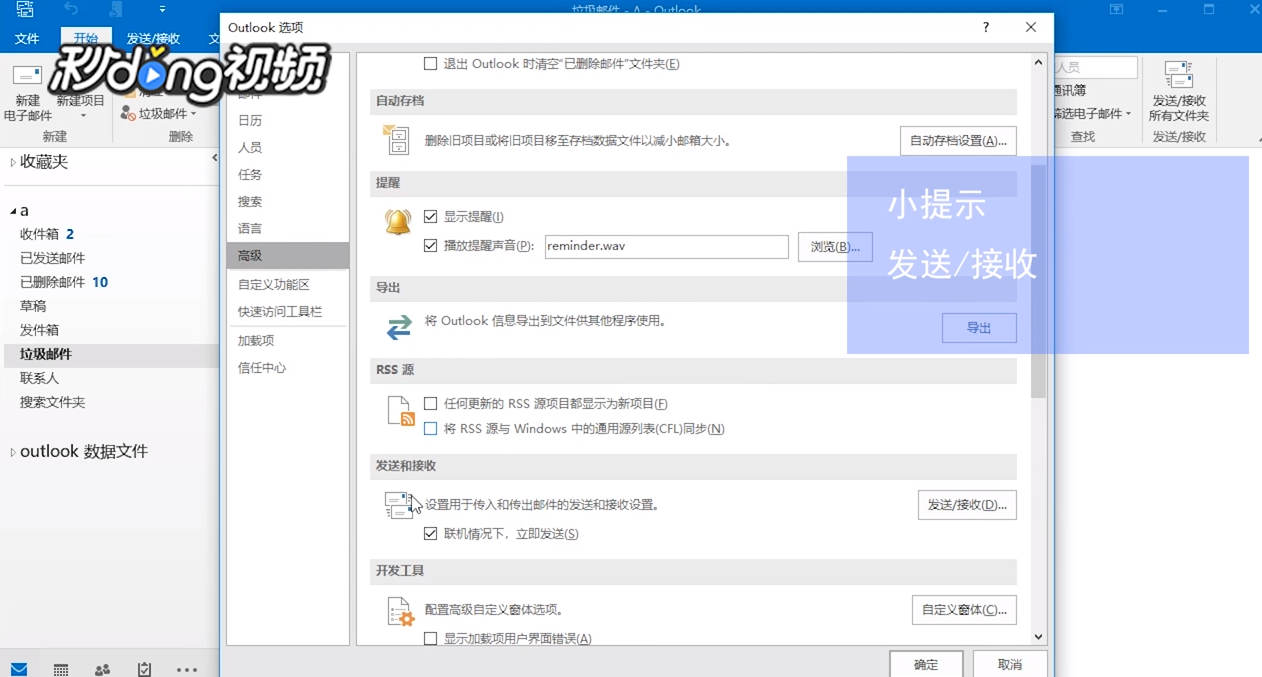Click the 新建电子邮件 ribbon icon
The width and height of the screenshot is (1262, 677).
click(x=25, y=75)
